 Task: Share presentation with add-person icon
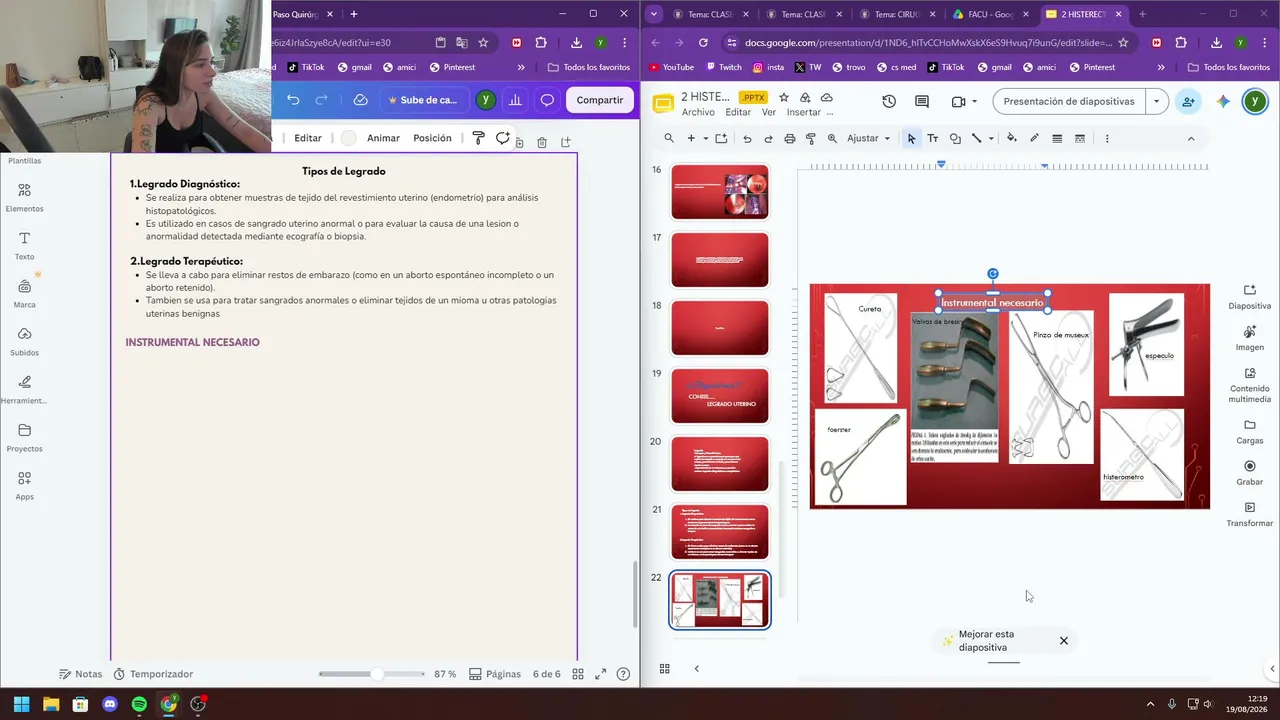(x=1188, y=101)
